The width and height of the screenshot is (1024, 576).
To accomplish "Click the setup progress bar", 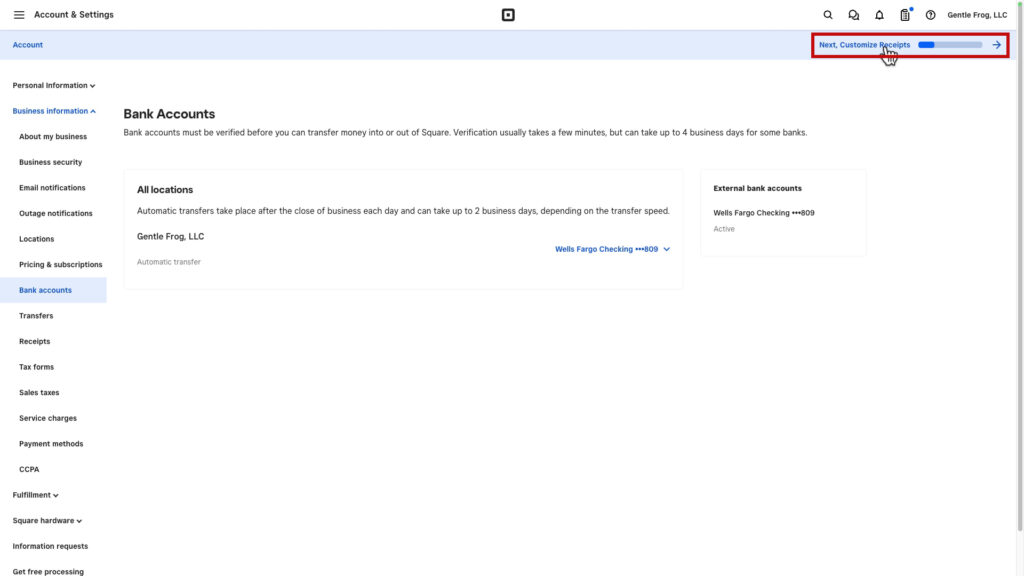I will 950,45.
